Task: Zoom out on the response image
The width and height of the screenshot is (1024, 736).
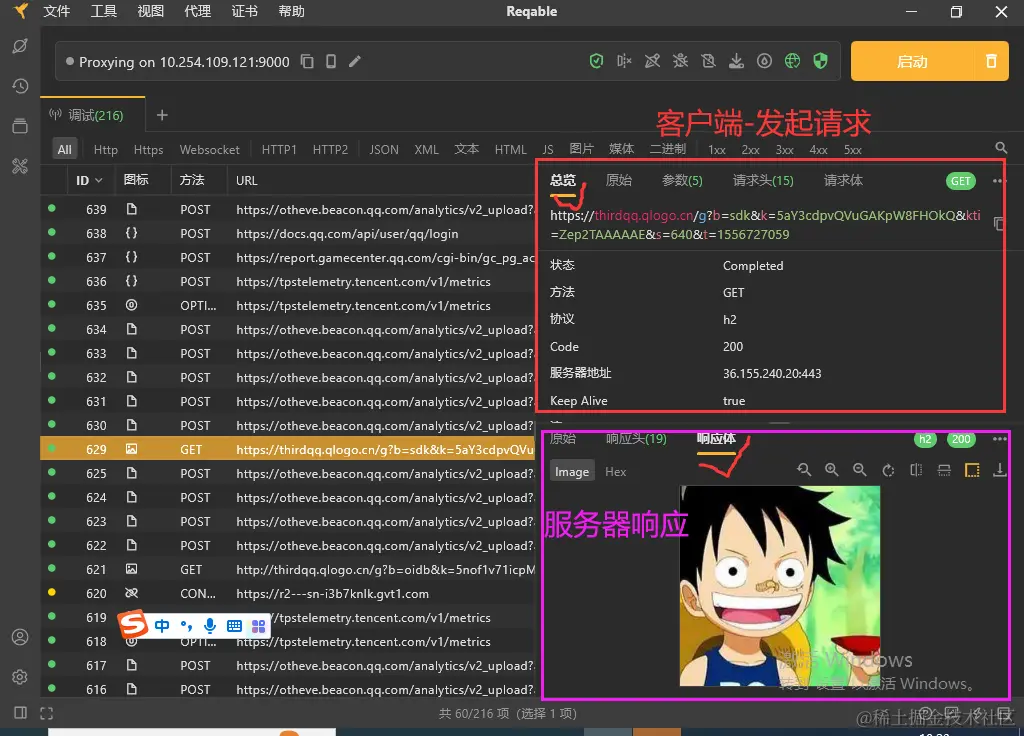Action: point(859,470)
